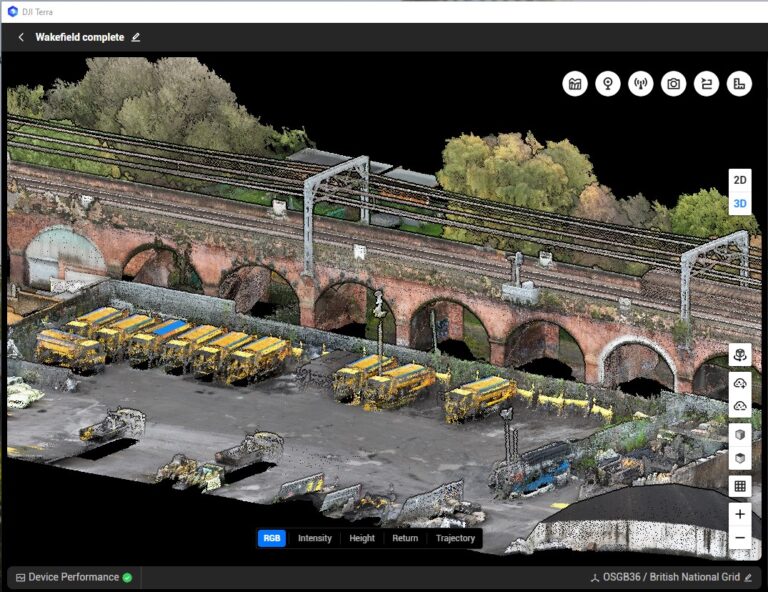
Task: Click the lower point cloud density icon
Action: (x=740, y=405)
